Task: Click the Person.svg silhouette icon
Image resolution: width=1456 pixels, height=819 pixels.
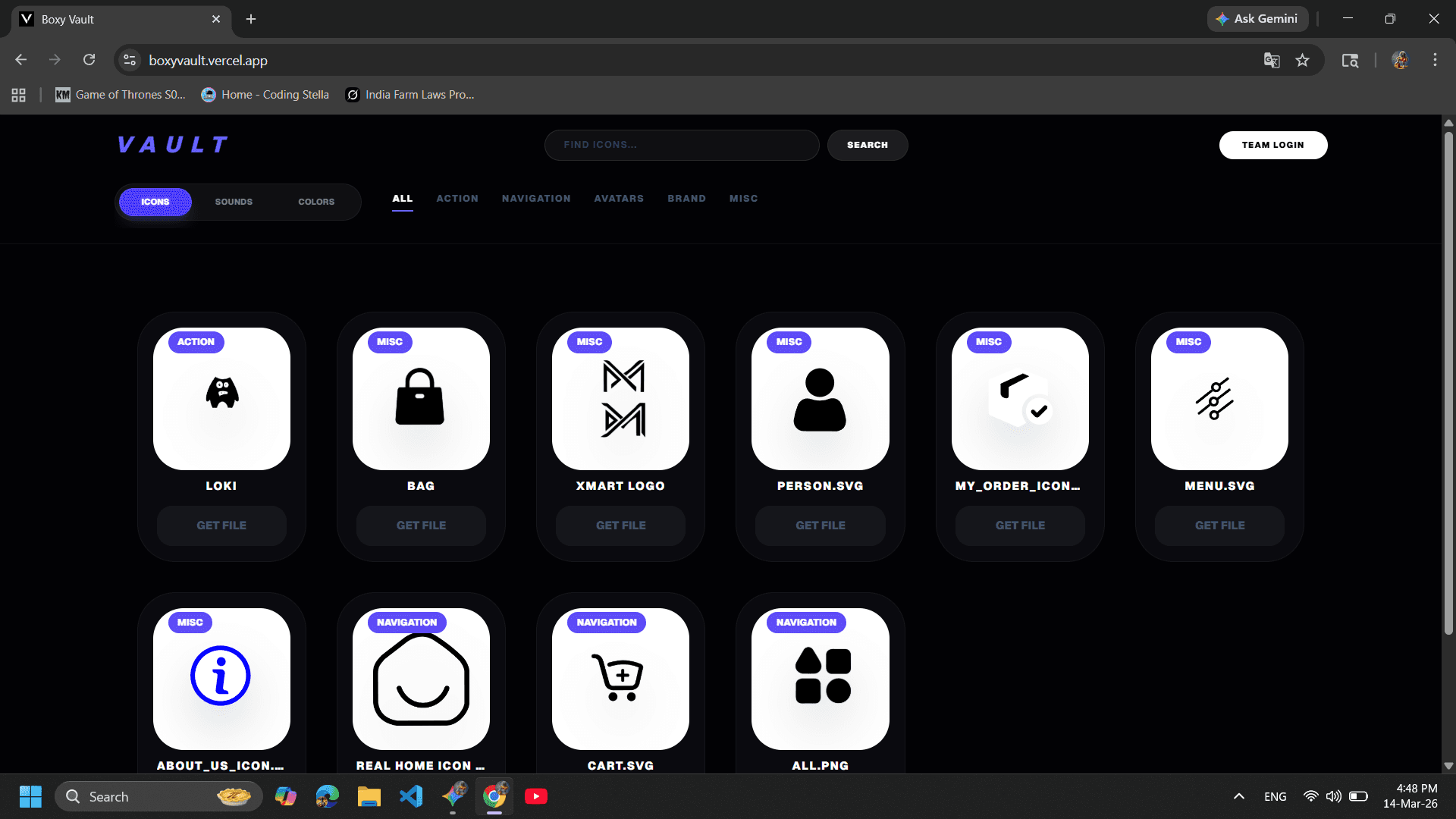Action: 820,398
